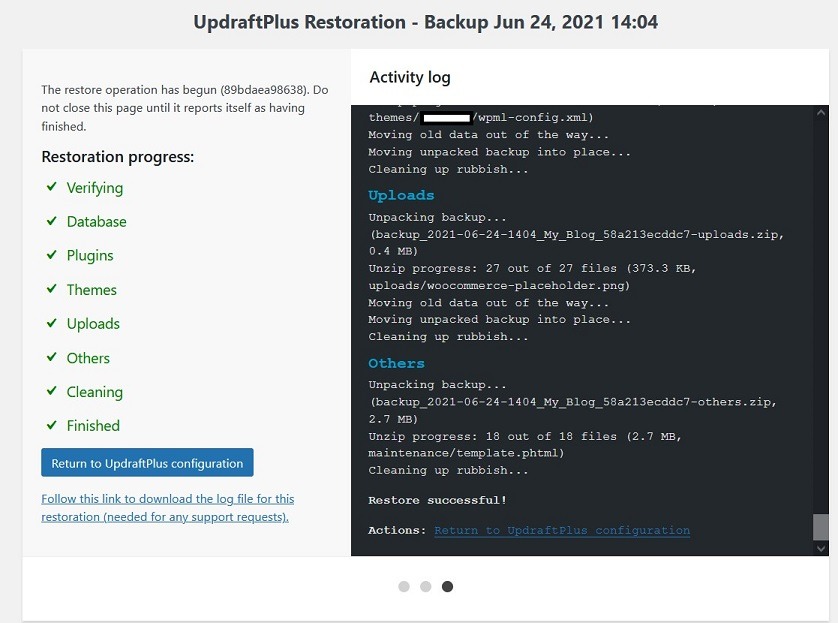The image size is (838, 623).
Task: Select the third active slide dot
Action: [x=447, y=587]
